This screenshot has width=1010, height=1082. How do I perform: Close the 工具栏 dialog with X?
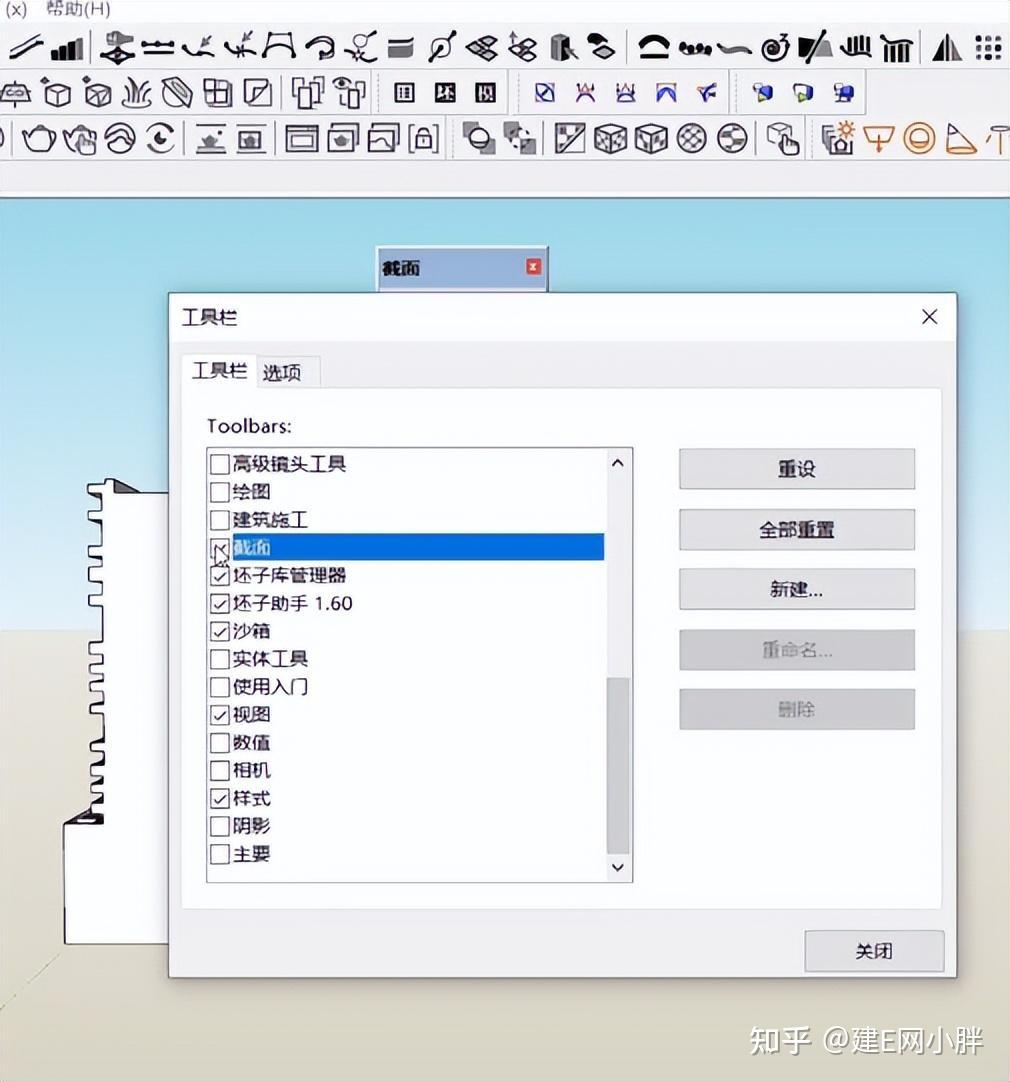929,317
